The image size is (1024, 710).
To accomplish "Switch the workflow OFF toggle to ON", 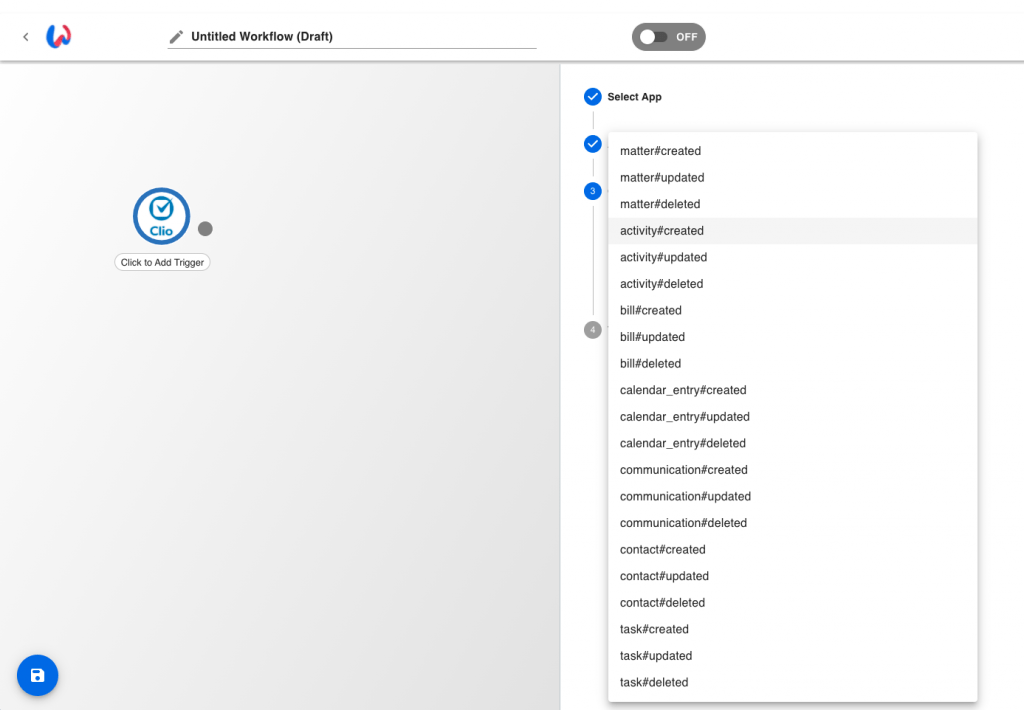I will [x=668, y=36].
